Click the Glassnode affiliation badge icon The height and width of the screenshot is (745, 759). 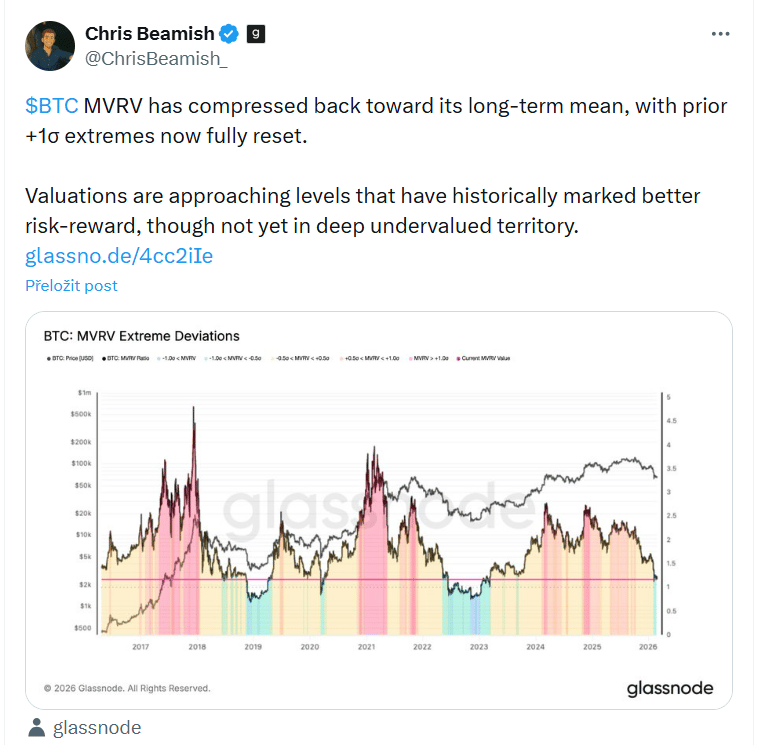pyautogui.click(x=257, y=34)
